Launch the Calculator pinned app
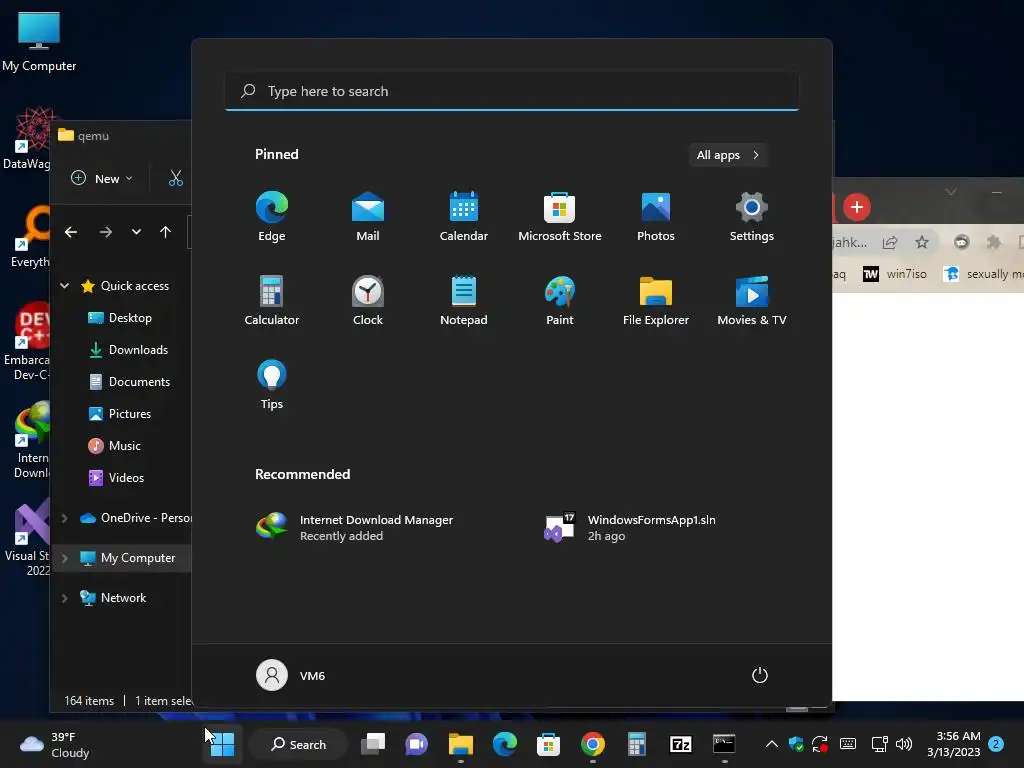 [272, 300]
